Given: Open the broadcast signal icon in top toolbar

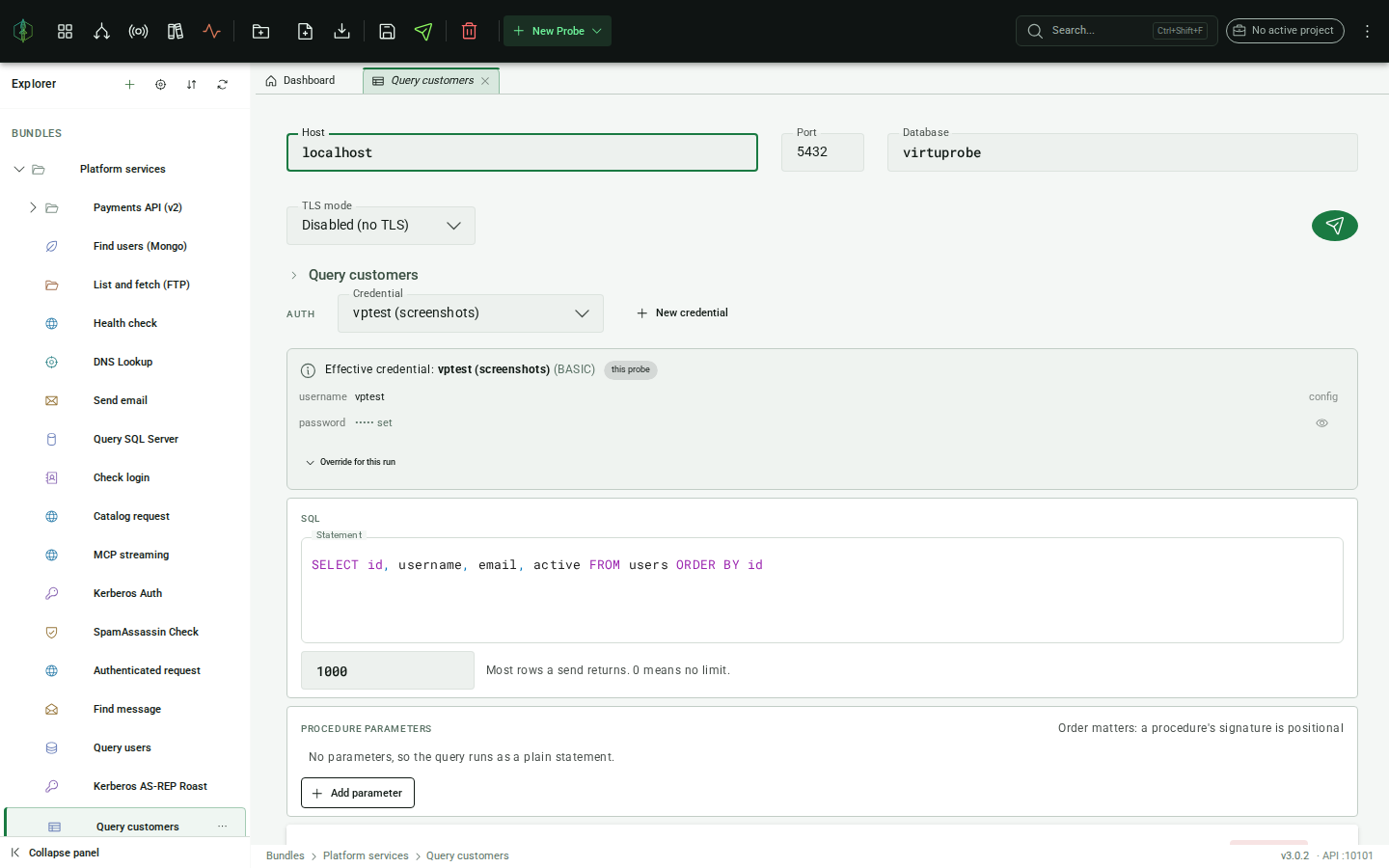Looking at the screenshot, I should tap(138, 31).
